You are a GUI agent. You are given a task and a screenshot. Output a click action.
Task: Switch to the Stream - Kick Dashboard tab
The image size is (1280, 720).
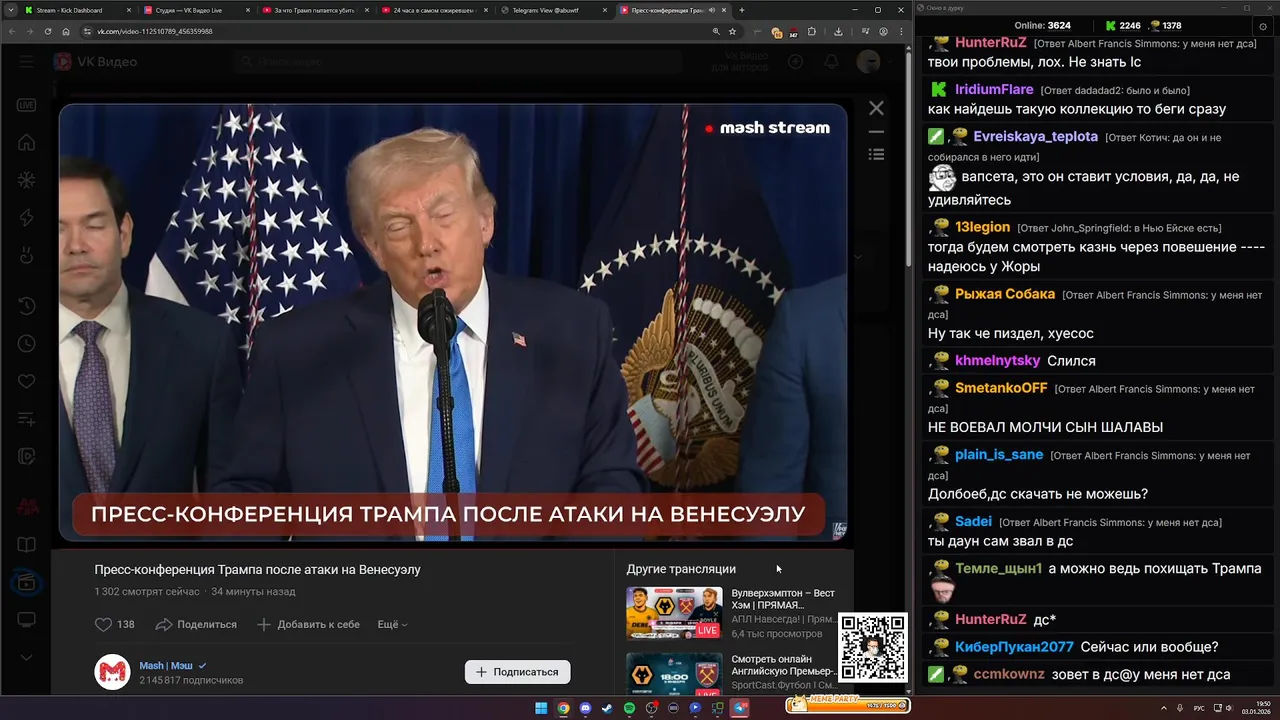(x=77, y=10)
